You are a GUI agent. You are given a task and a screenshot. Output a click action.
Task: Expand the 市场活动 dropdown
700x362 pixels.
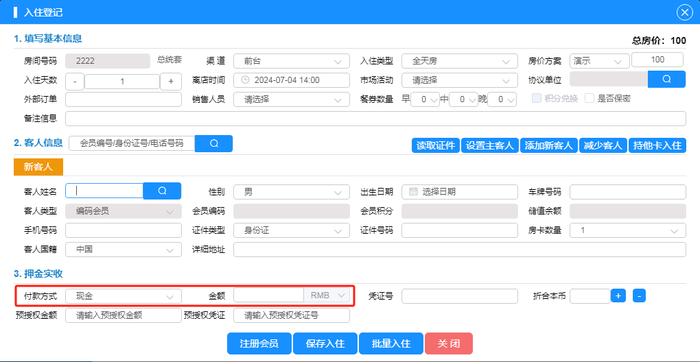tap(459, 80)
